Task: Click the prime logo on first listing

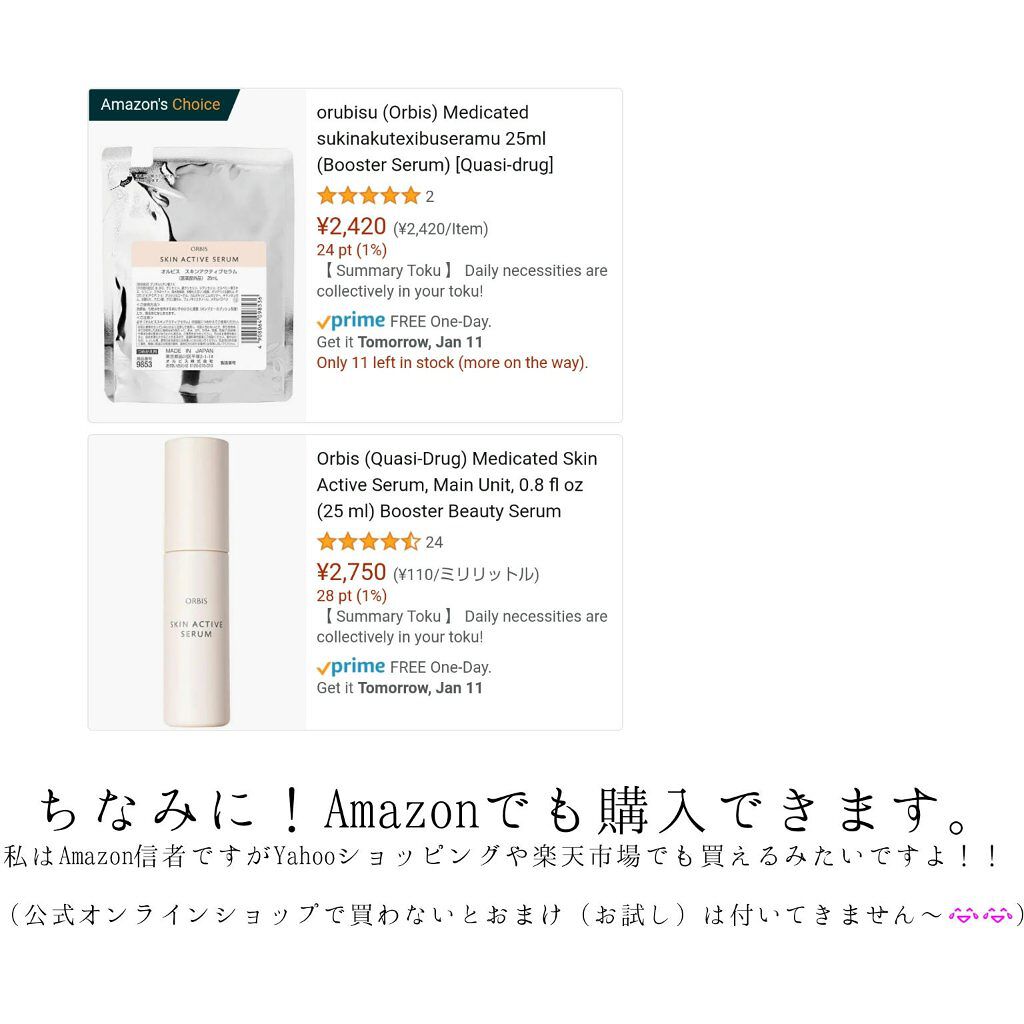Action: 351,321
